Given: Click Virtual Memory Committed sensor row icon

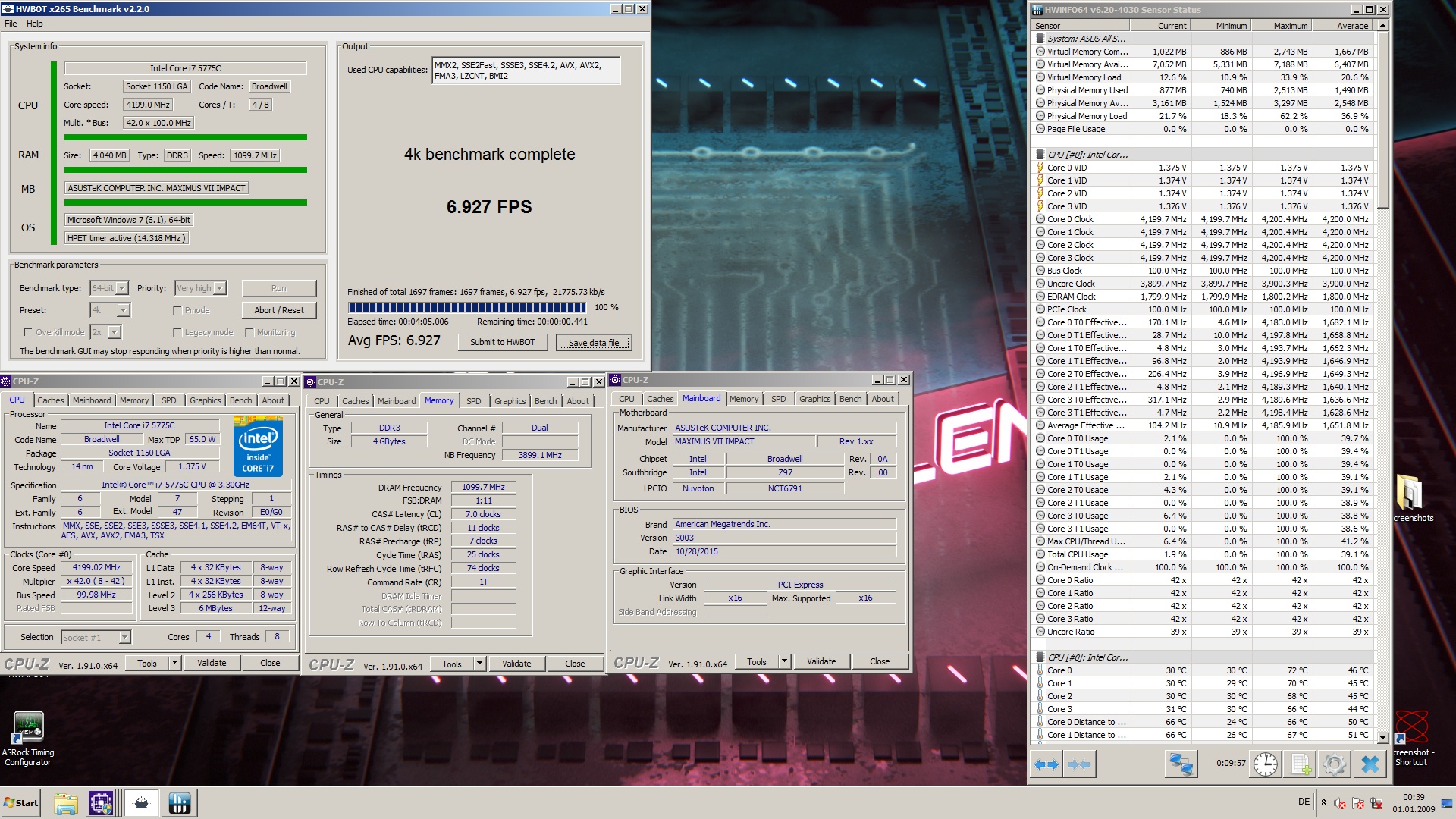Looking at the screenshot, I should [1040, 52].
